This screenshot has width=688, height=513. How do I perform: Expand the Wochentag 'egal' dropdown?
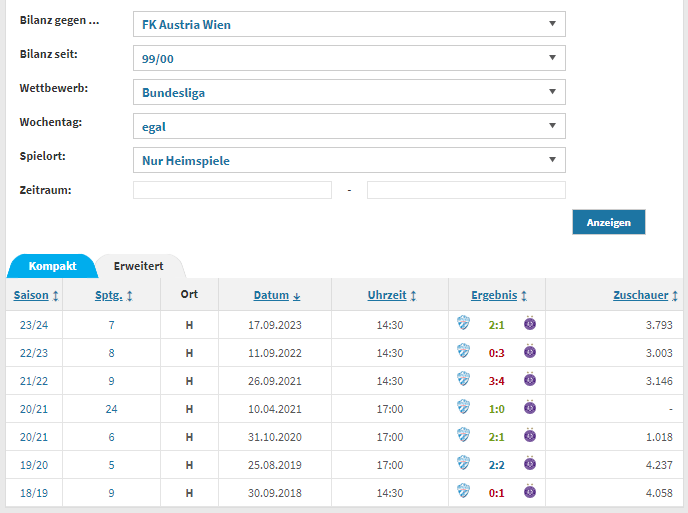click(x=349, y=126)
